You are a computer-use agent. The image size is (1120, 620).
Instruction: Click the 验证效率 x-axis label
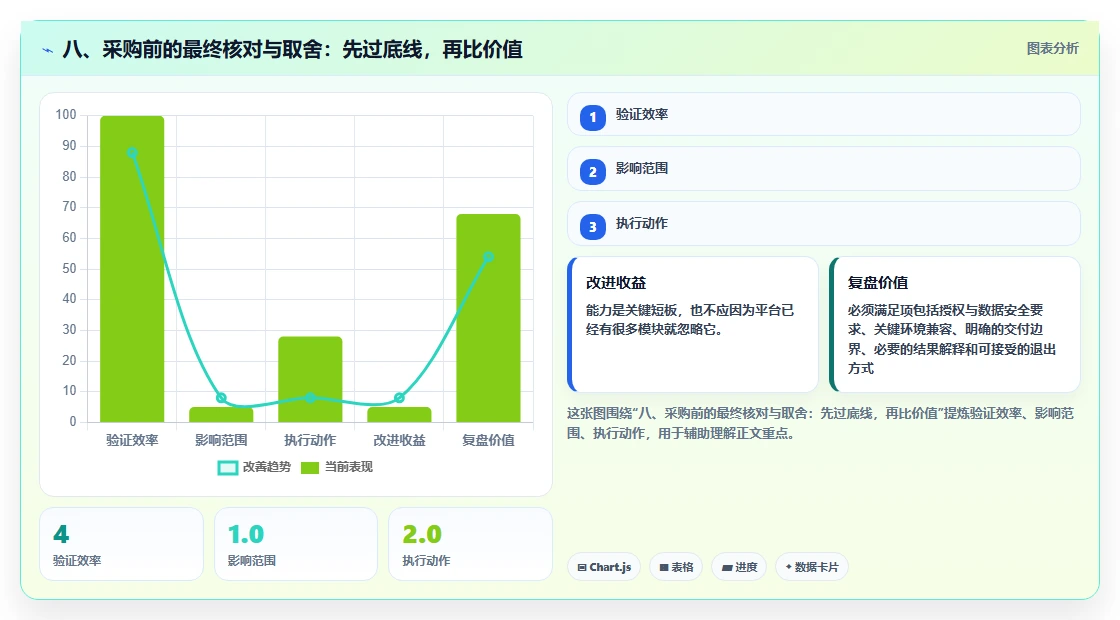(132, 440)
